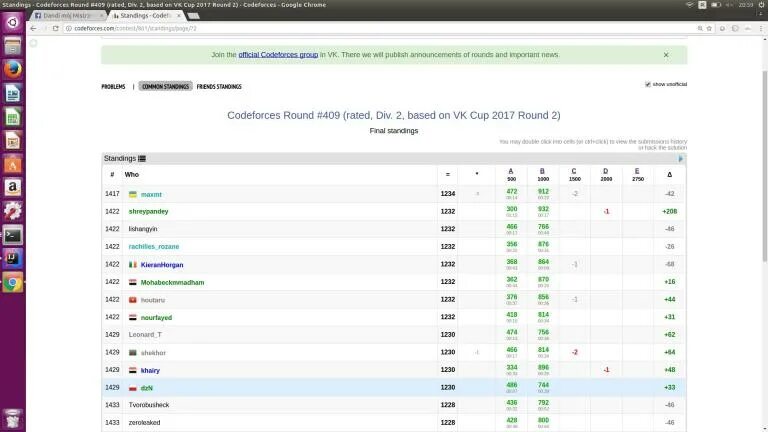Open Tvorobusheck user profile
The height and width of the screenshot is (432, 768).
pyautogui.click(x=149, y=405)
